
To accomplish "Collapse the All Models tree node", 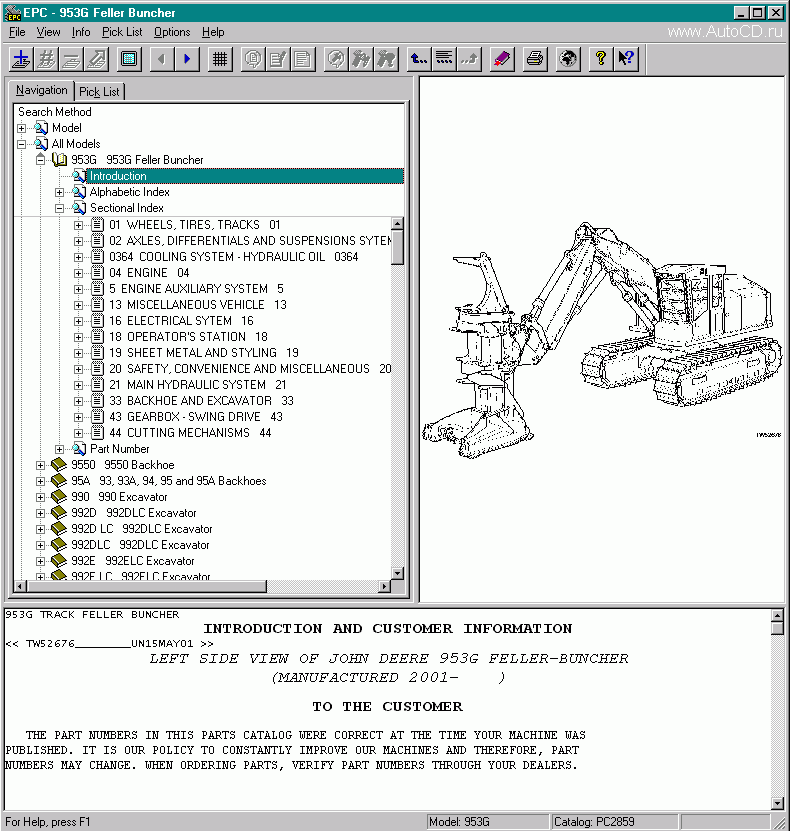I will [x=21, y=144].
